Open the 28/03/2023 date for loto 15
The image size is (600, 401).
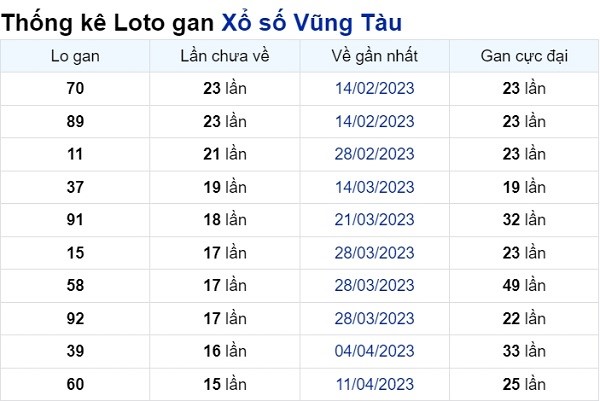375,253
